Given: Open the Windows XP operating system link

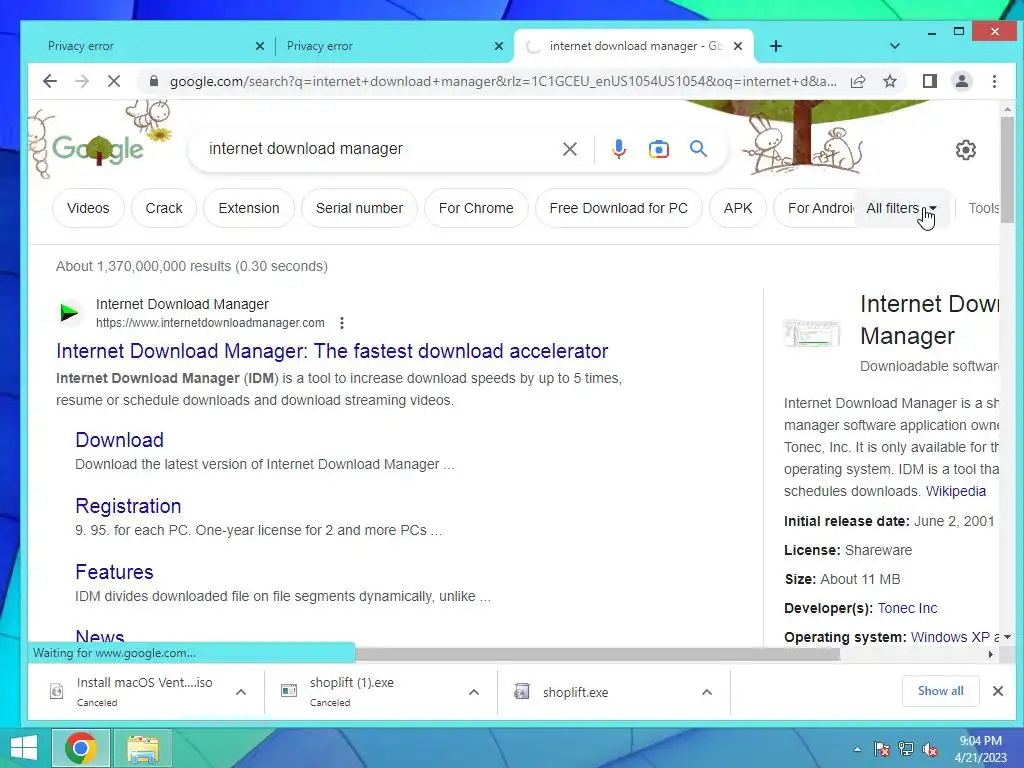Looking at the screenshot, I should click(x=950, y=637).
